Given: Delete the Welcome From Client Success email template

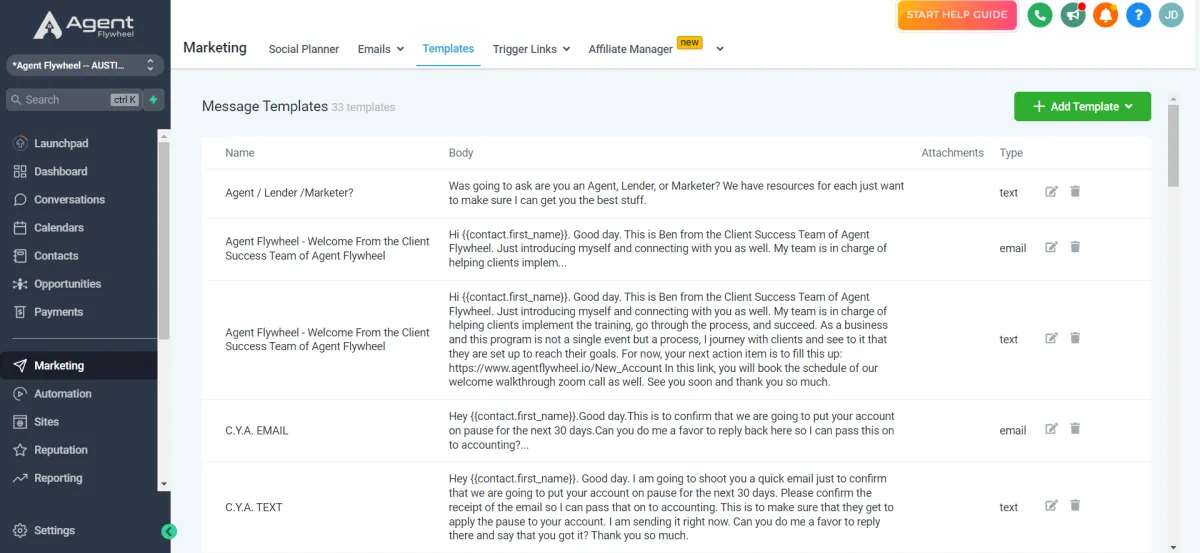Looking at the screenshot, I should coord(1075,247).
